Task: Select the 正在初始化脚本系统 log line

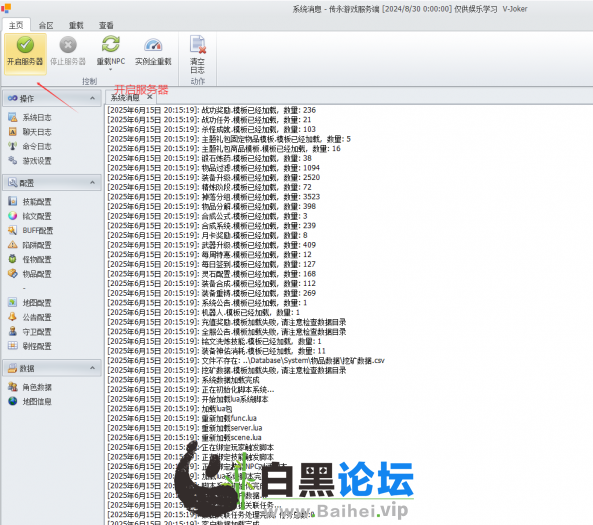Action: [191, 389]
